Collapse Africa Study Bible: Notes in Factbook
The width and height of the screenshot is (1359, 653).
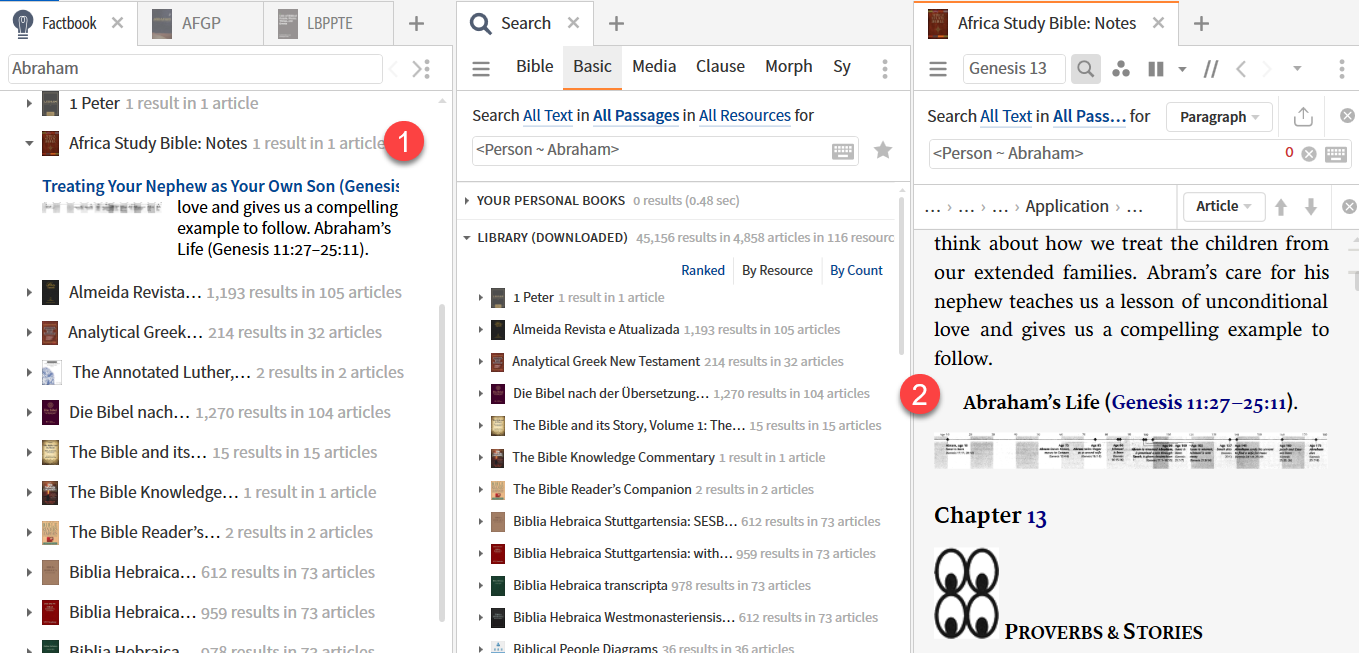(29, 143)
